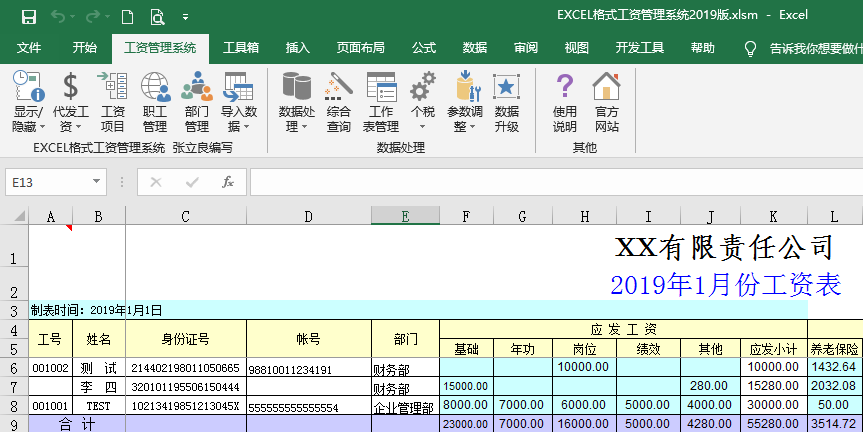The image size is (863, 432).
Task: Click inside the formula bar
Action: click(550, 182)
